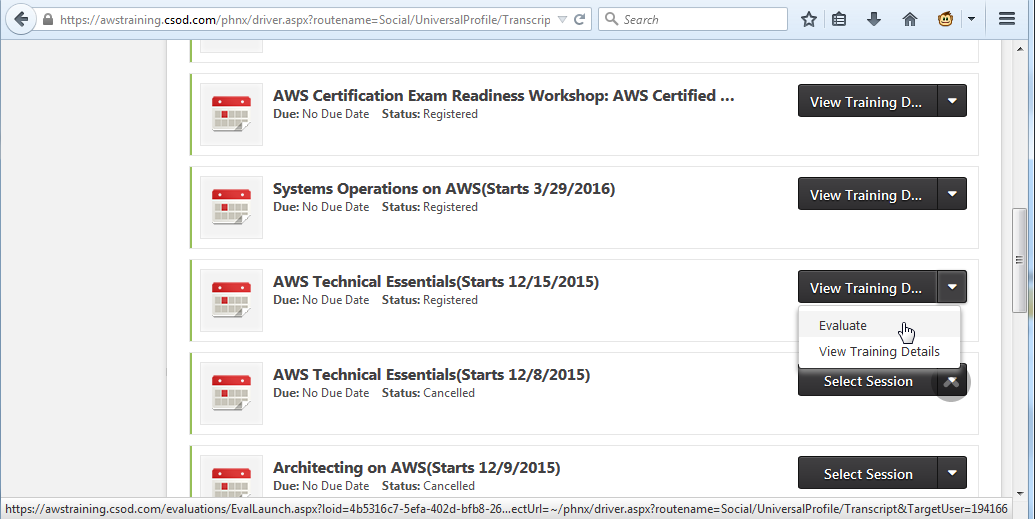The height and width of the screenshot is (519, 1035).
Task: View Training Details for Systems Operations on AWS
Action: pos(867,194)
